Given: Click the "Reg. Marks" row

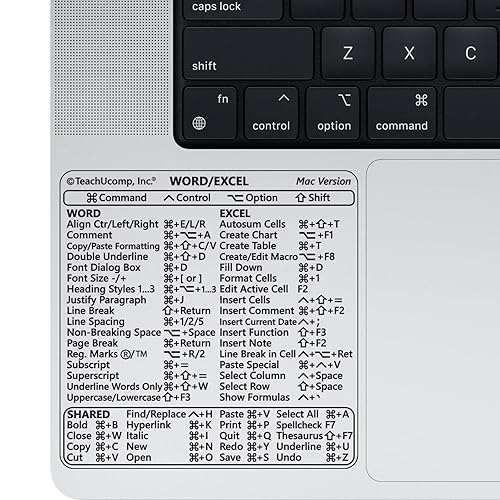Looking at the screenshot, I should pyautogui.click(x=136, y=354).
